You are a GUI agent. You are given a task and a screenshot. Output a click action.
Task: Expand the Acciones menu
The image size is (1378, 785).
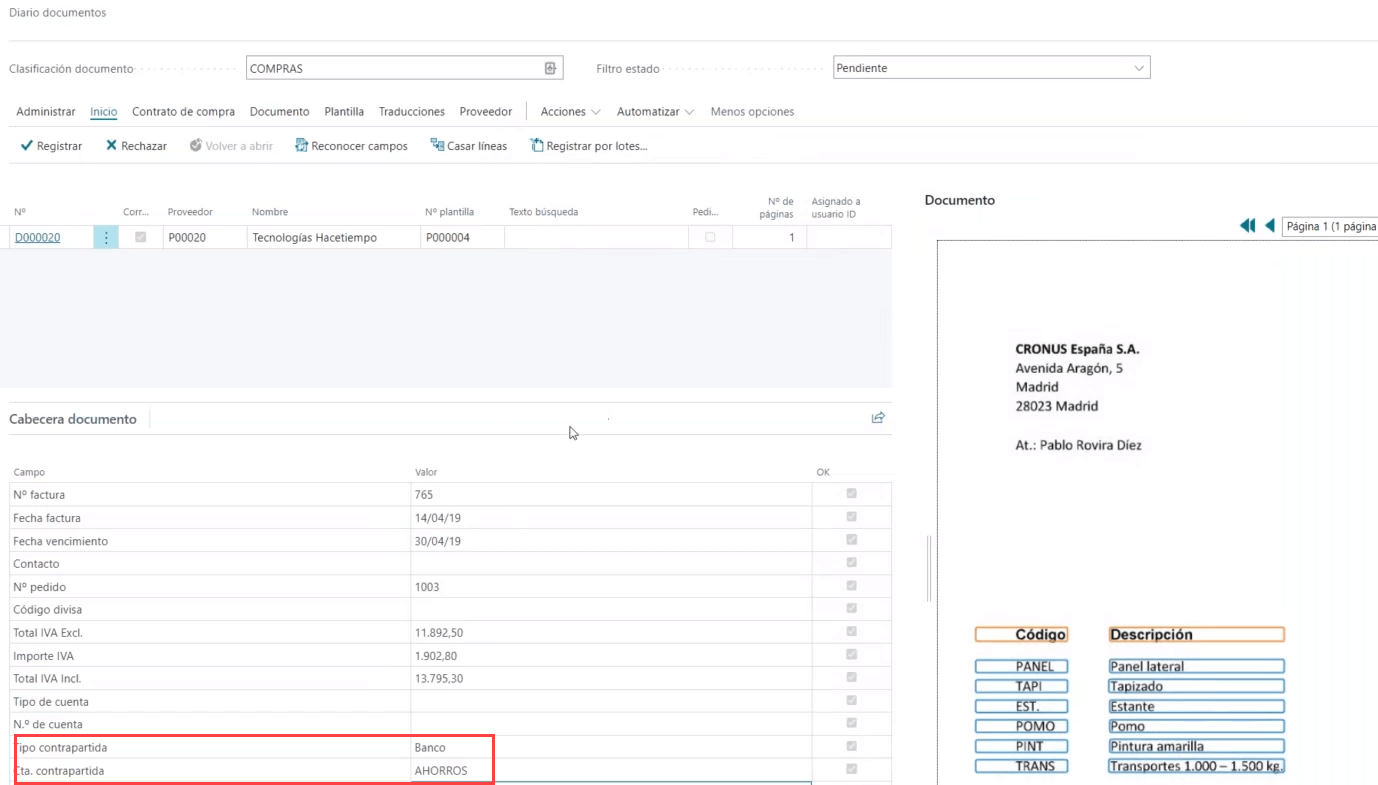[x=570, y=112]
